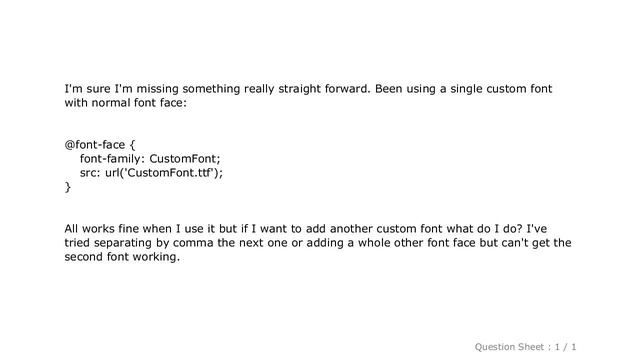Click the words 'single custom font' in the first line
This screenshot has height=360, width=640.
[501, 89]
